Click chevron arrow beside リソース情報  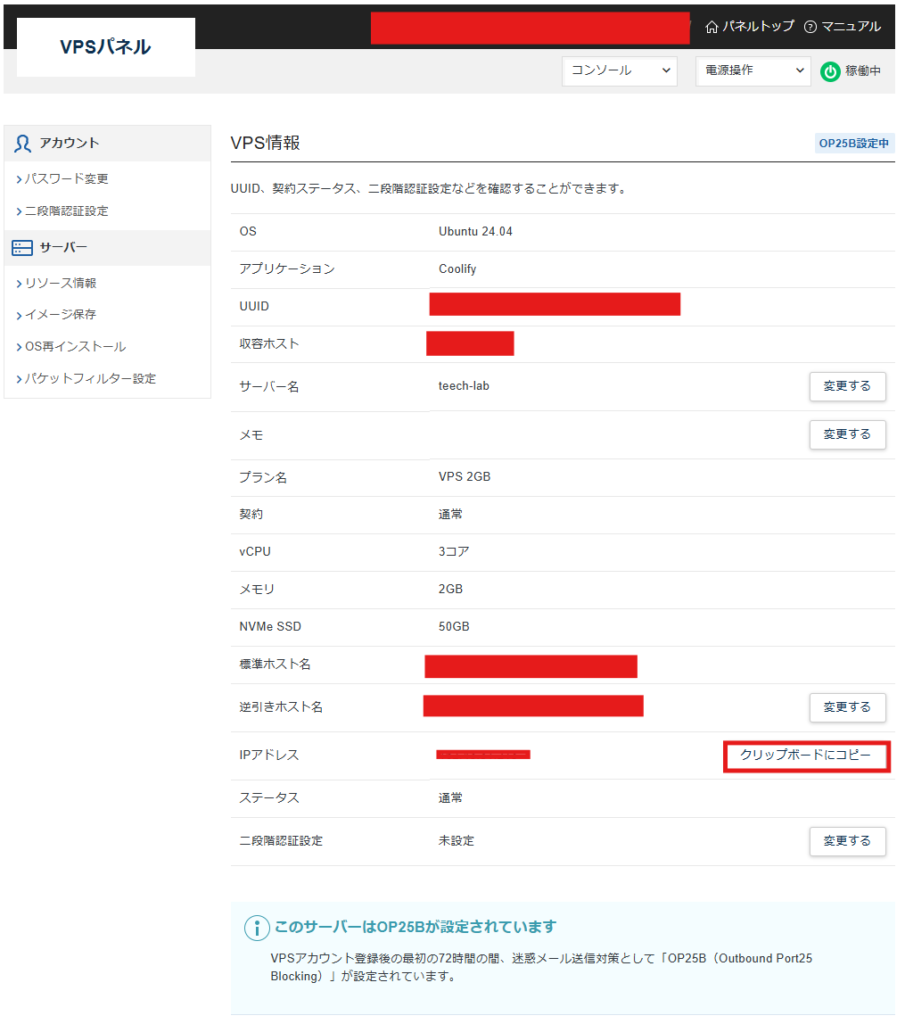click(x=19, y=283)
